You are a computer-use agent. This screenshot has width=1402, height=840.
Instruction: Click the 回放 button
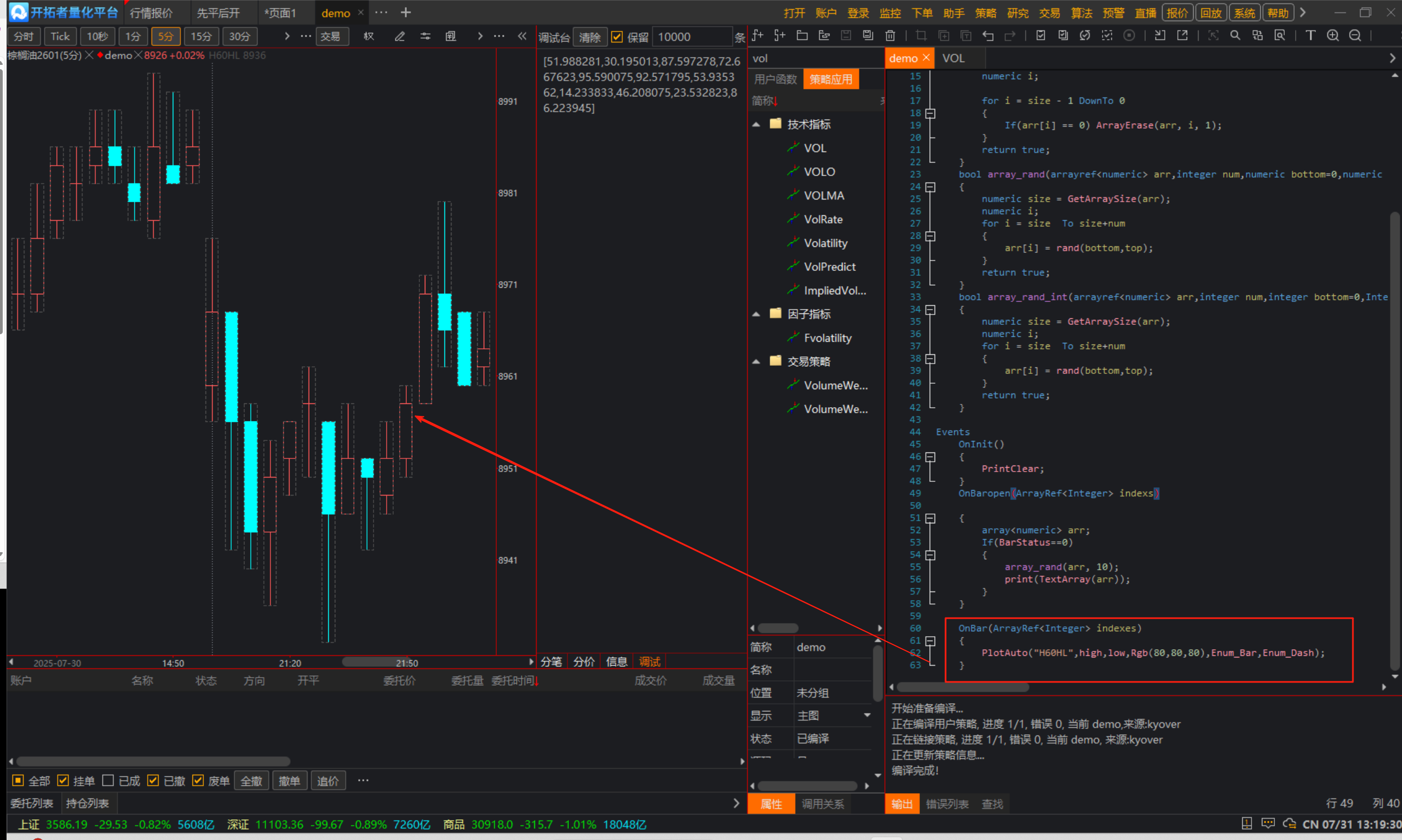click(1211, 13)
